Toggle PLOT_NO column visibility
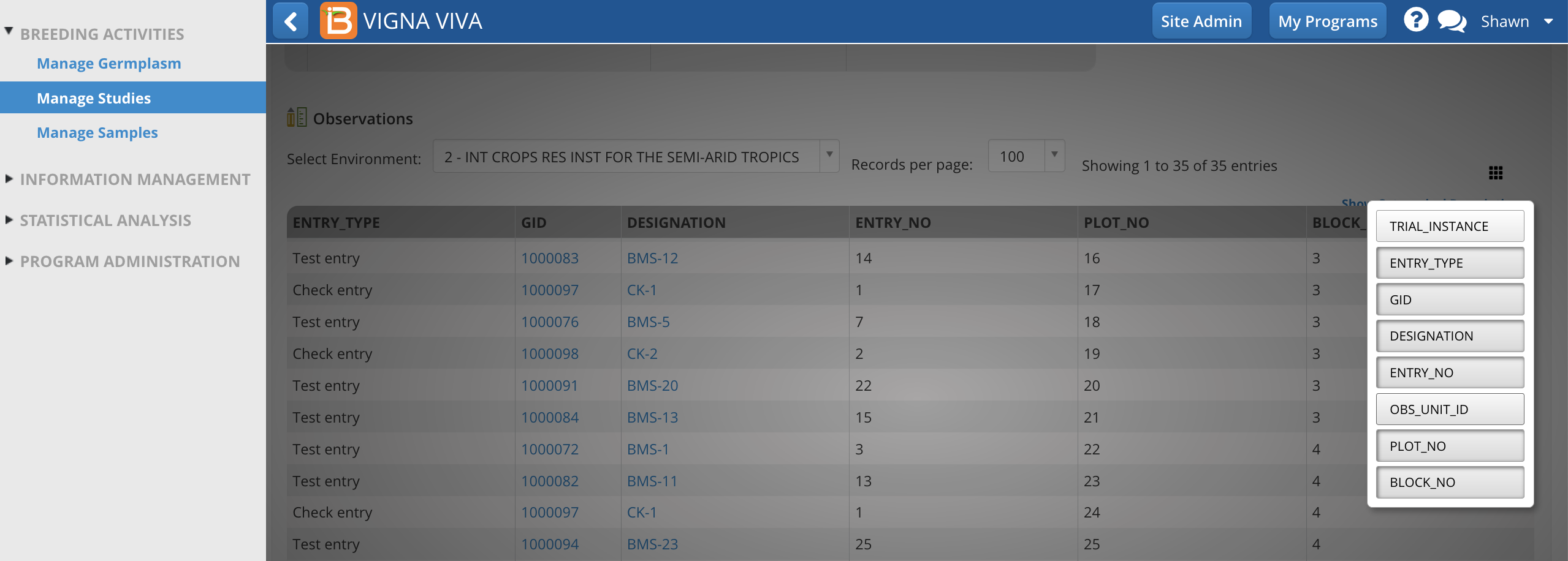This screenshot has height=561, width=1568. 1450,446
